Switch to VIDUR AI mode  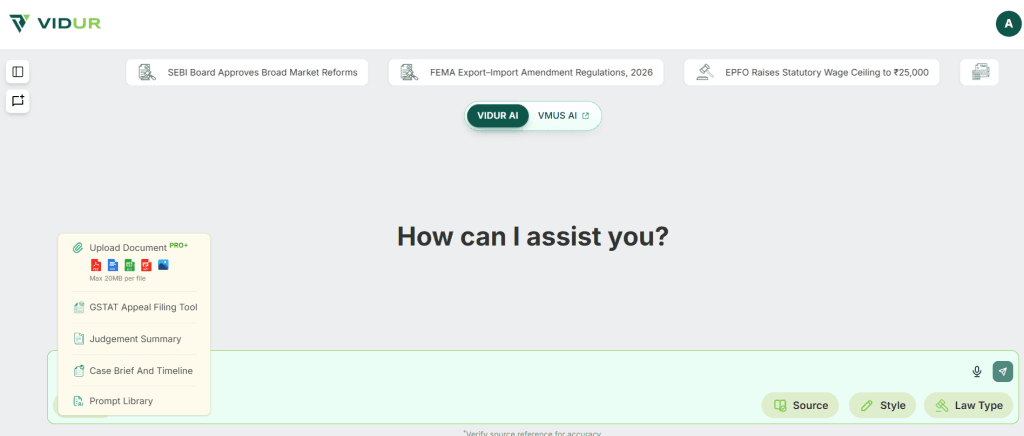[498, 116]
